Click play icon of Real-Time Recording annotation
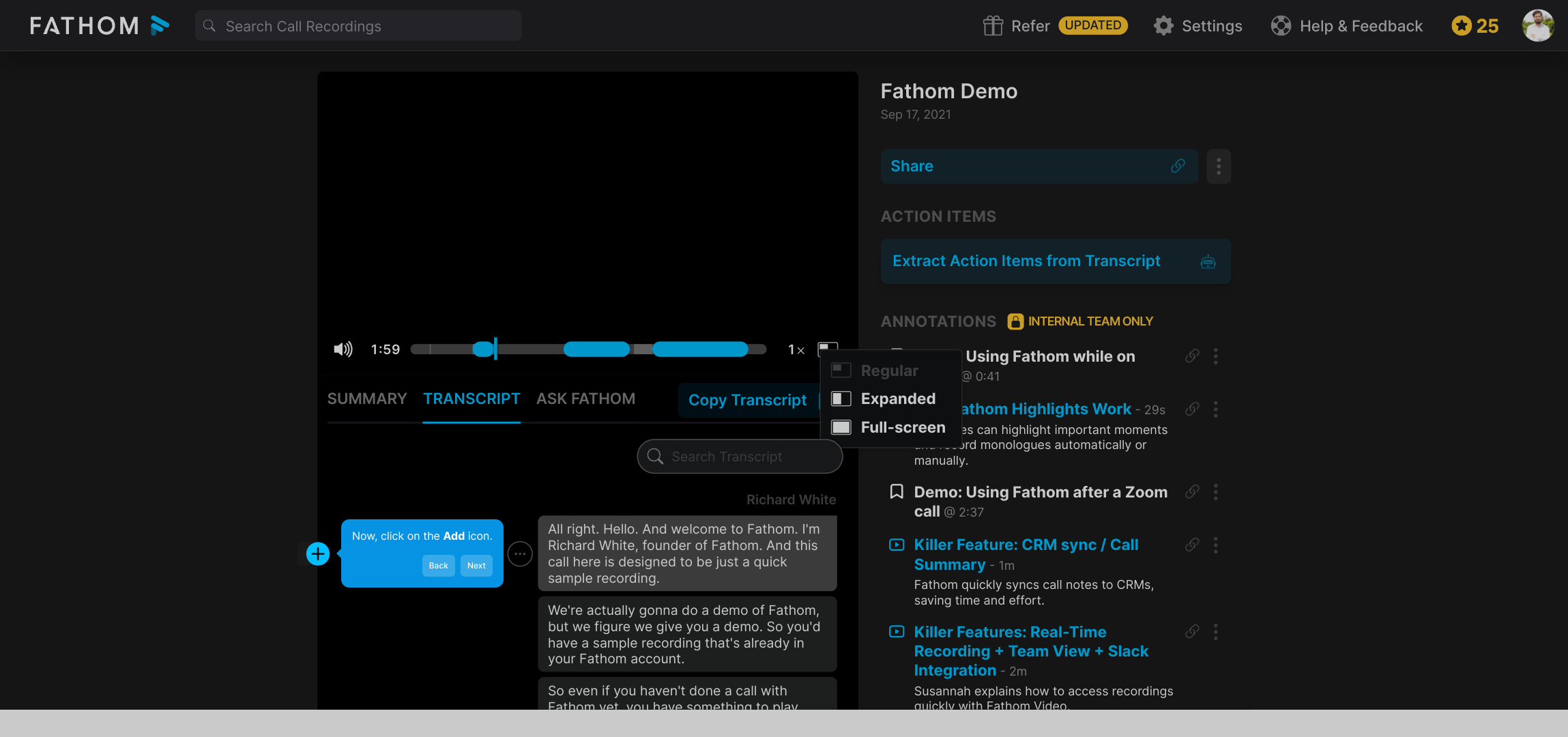The image size is (1568, 737). click(x=897, y=632)
